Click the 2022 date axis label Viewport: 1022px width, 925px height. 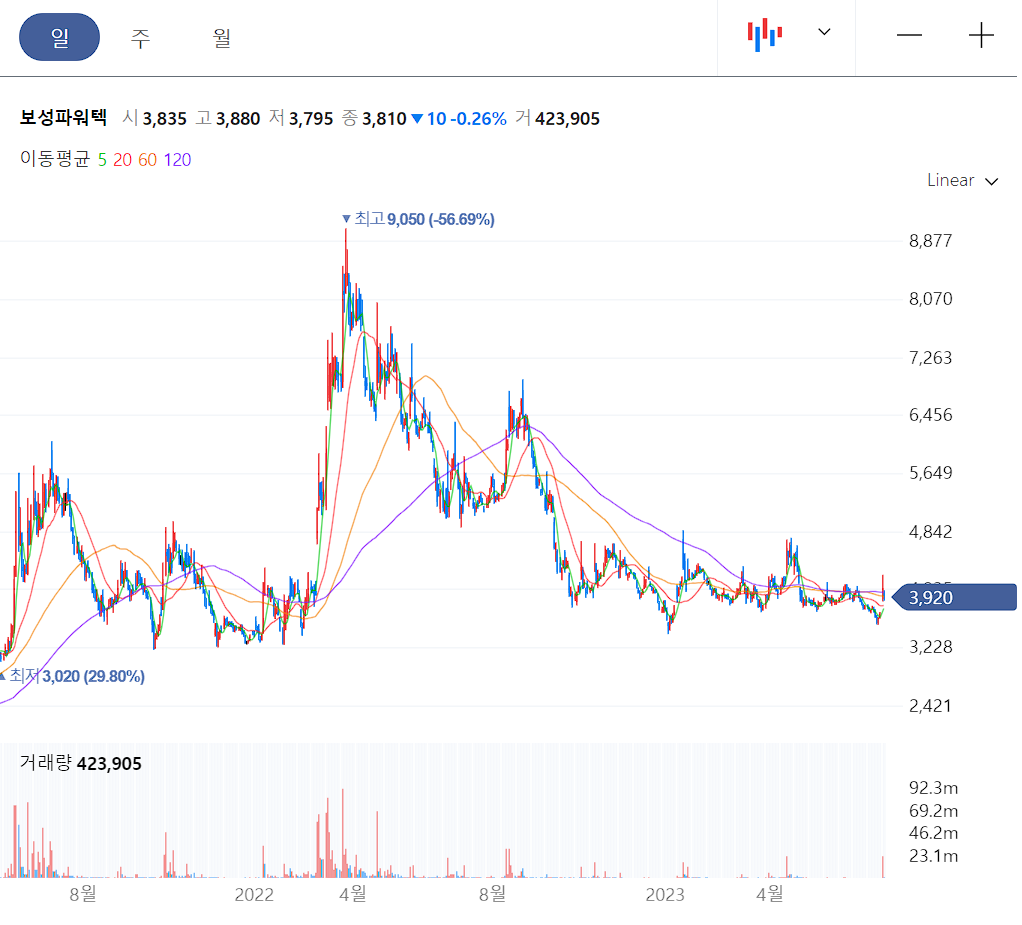coord(254,894)
